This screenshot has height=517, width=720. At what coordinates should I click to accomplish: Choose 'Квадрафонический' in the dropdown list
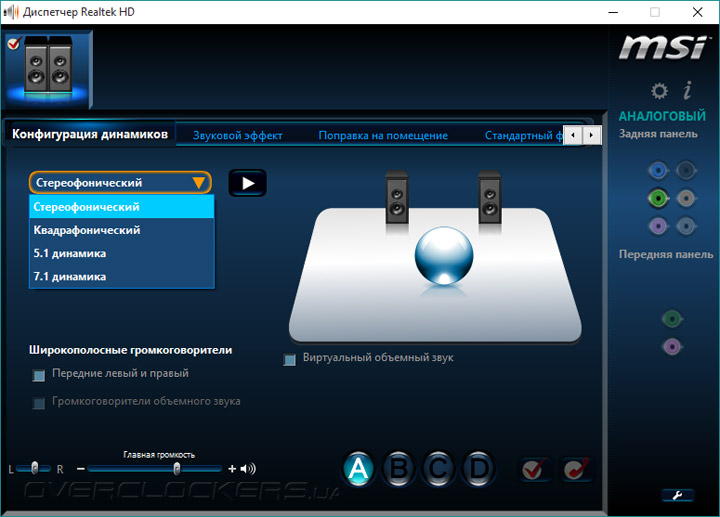[122, 230]
